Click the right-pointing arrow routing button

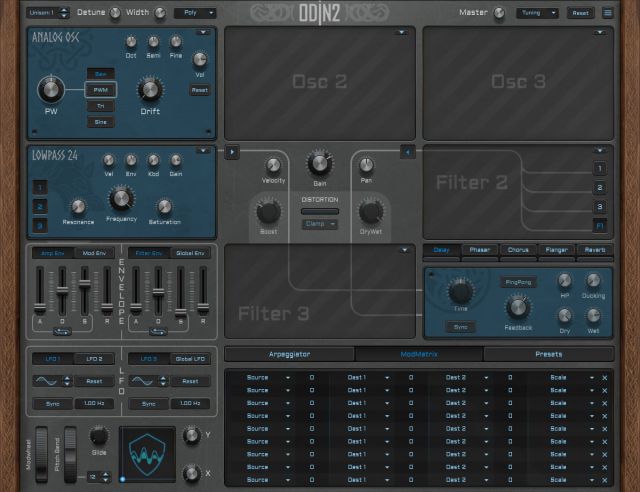[x=232, y=152]
